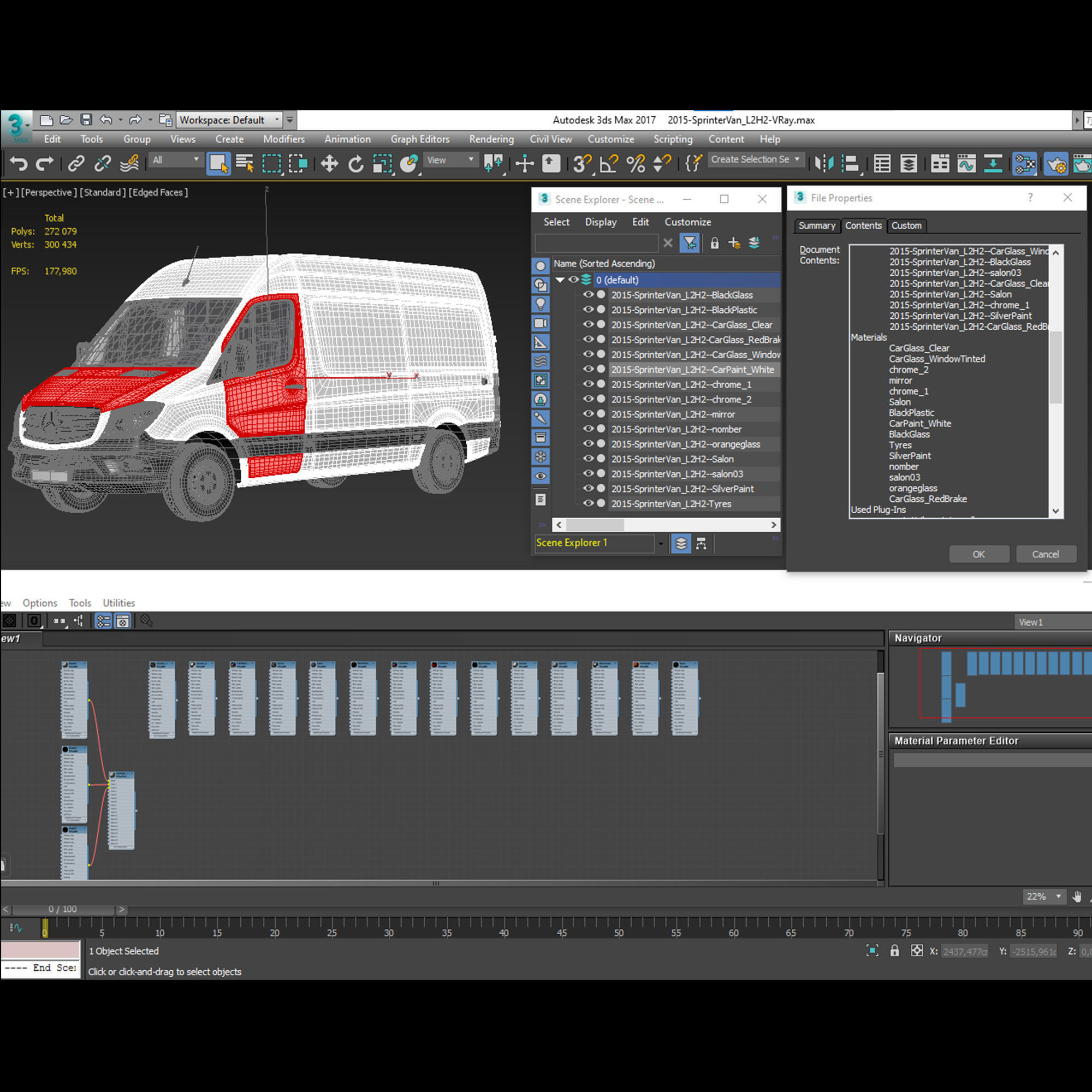Click the Scene Explorer horizontal scrollbar
This screenshot has height=1092, width=1092.
click(666, 525)
